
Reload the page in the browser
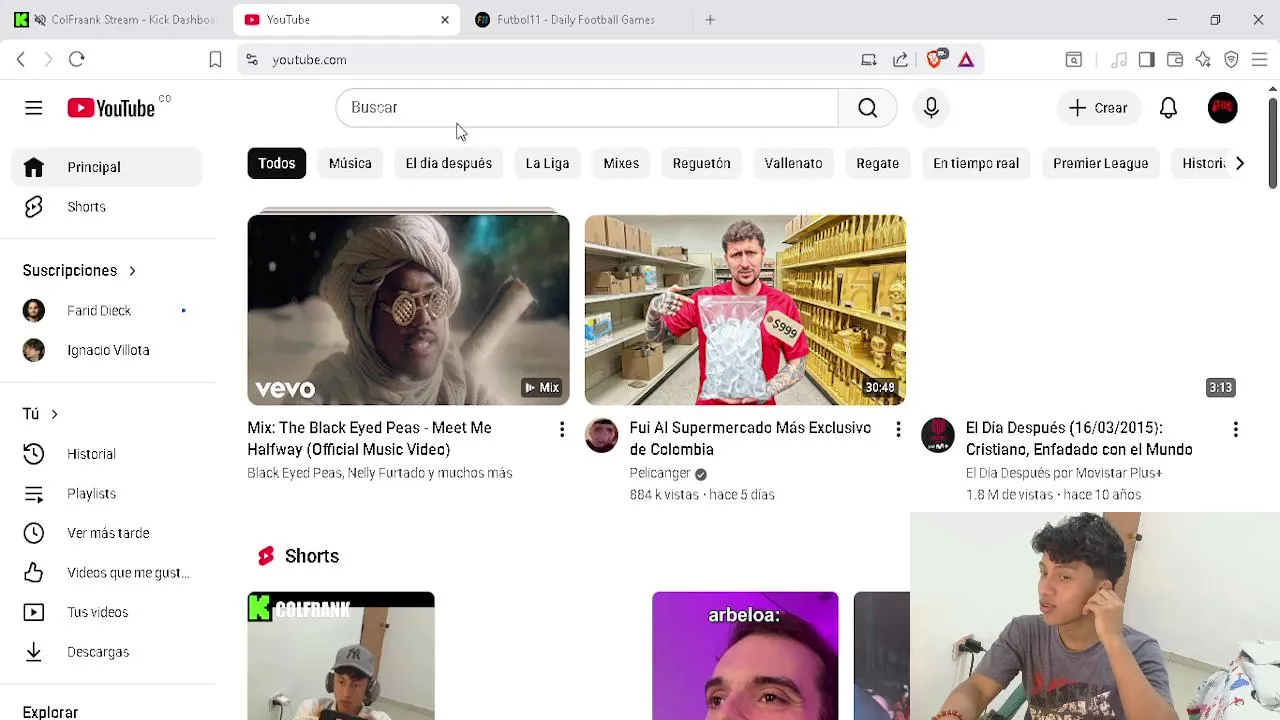[76, 60]
